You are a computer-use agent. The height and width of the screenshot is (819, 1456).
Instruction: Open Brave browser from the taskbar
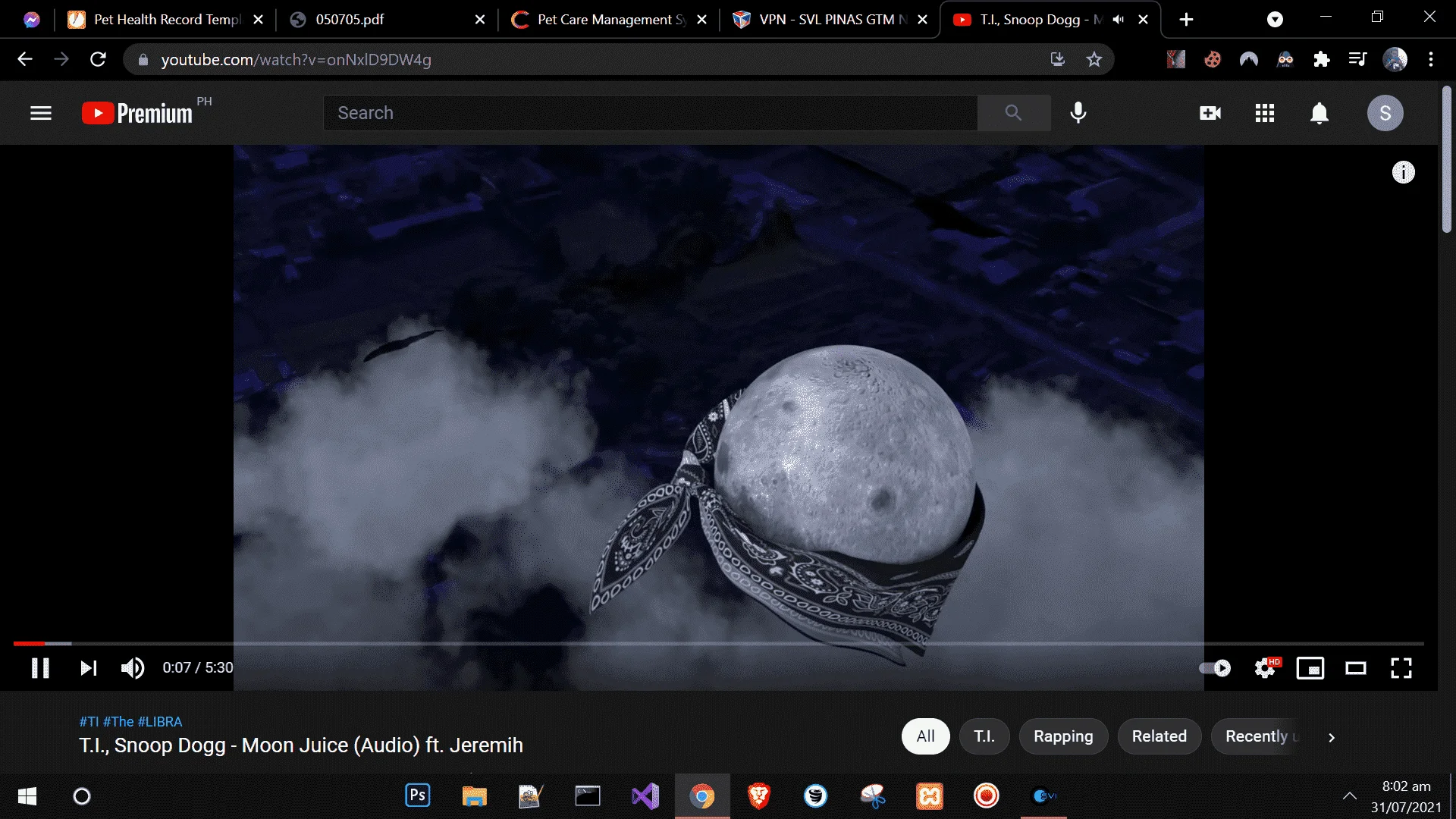click(x=759, y=796)
